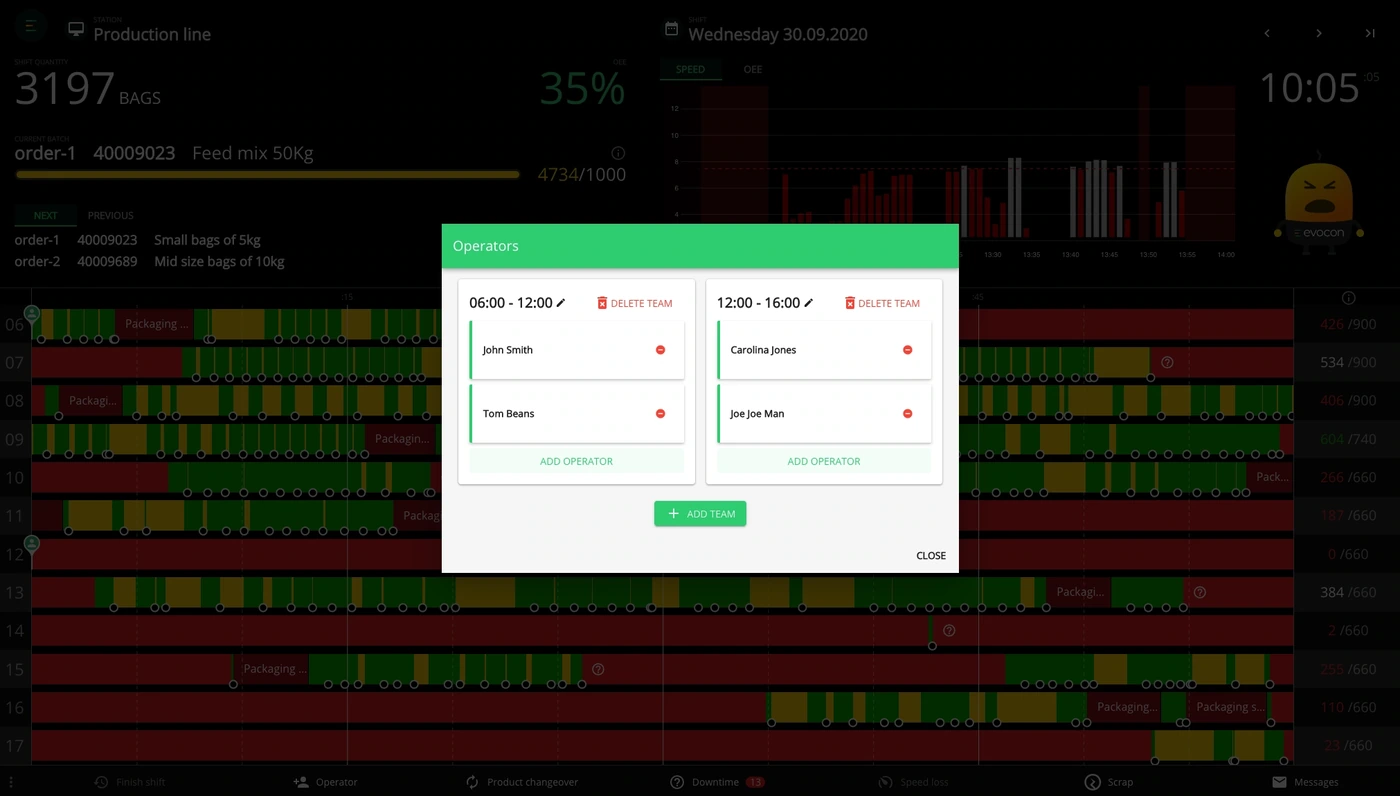Remove John Smith from team
This screenshot has height=796, width=1400.
(660, 350)
